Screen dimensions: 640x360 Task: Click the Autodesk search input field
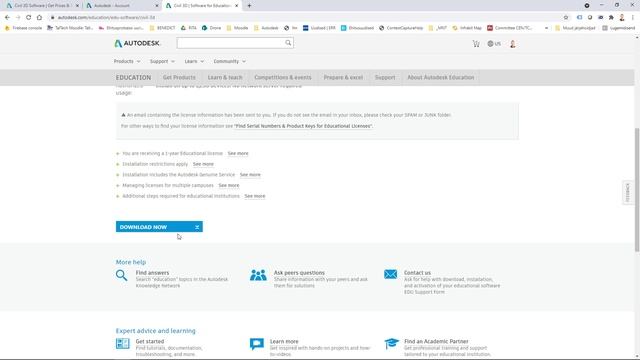tap(231, 43)
